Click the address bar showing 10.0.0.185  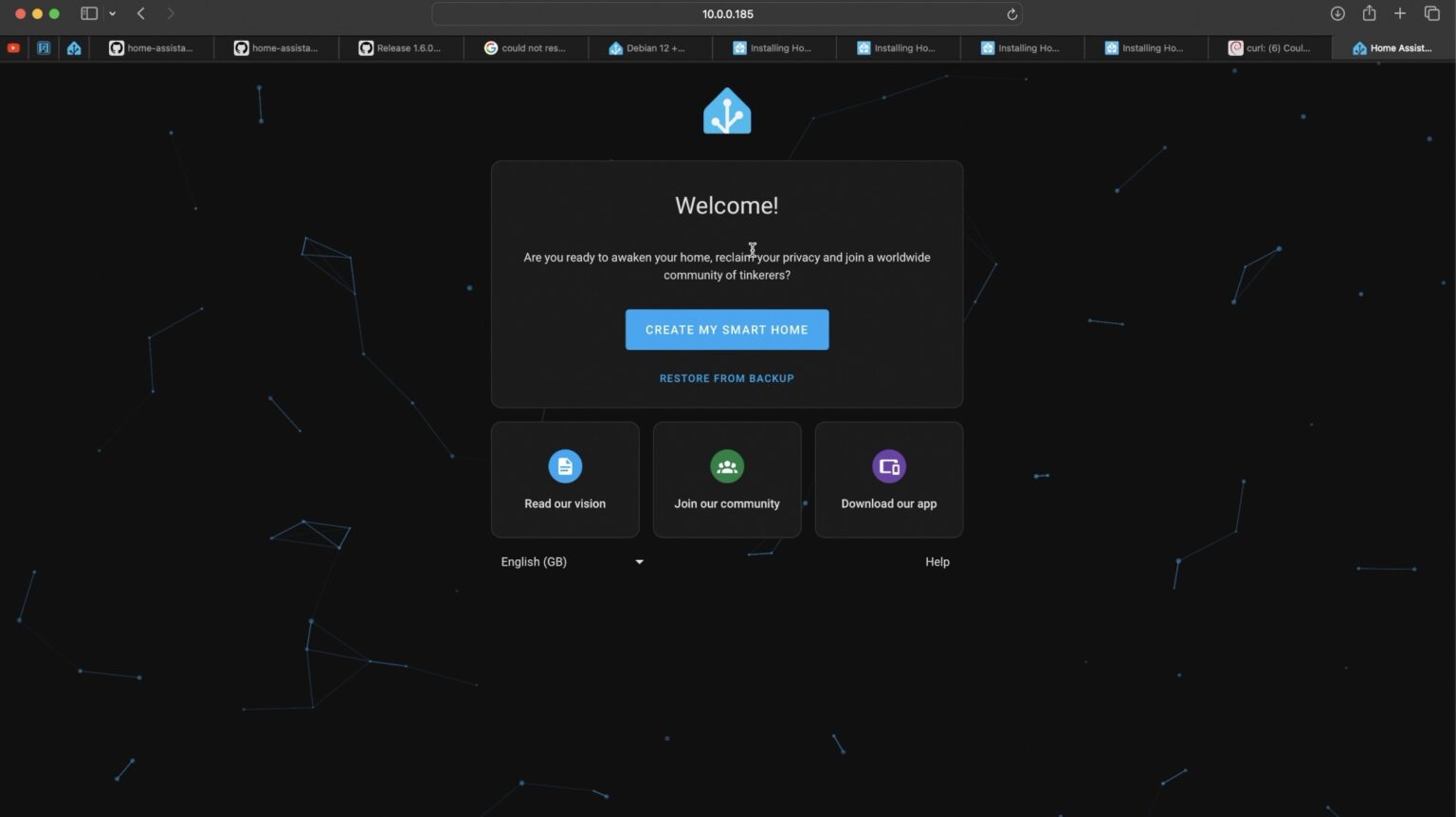pyautogui.click(x=728, y=13)
